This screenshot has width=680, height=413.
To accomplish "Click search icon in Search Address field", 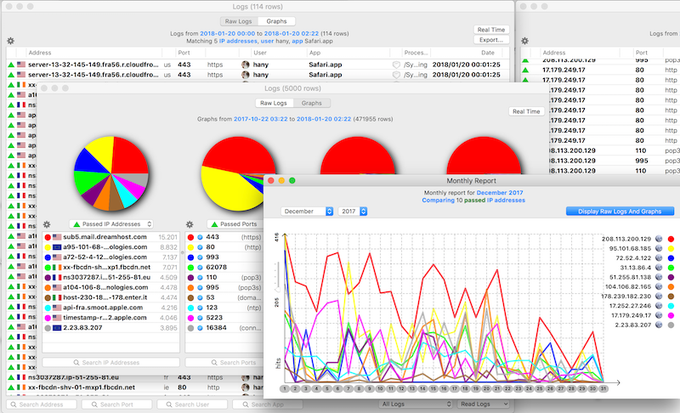I will (x=13, y=404).
